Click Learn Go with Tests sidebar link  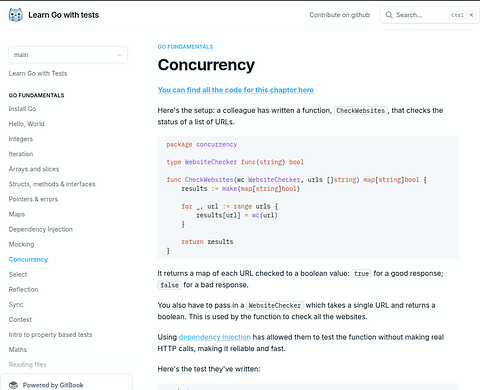tap(38, 73)
